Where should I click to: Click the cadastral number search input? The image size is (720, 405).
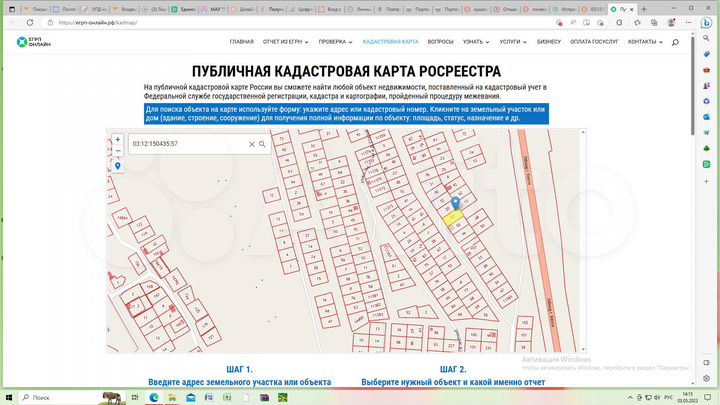(x=189, y=144)
